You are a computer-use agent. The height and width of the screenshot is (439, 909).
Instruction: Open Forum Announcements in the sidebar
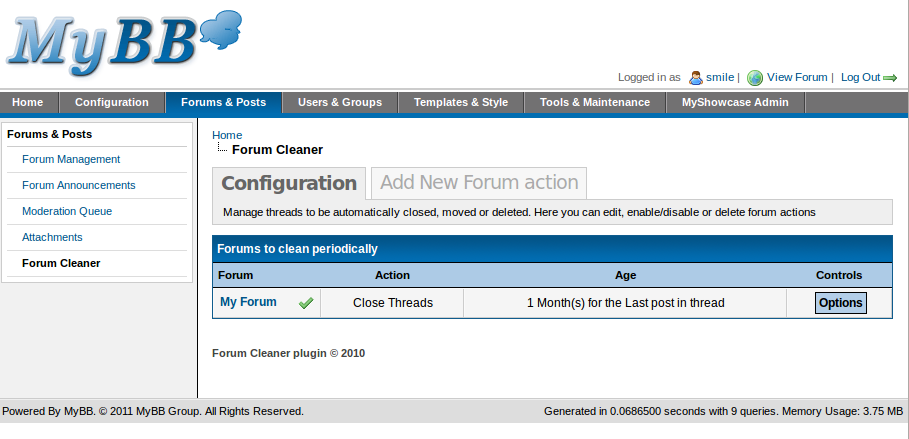click(79, 185)
